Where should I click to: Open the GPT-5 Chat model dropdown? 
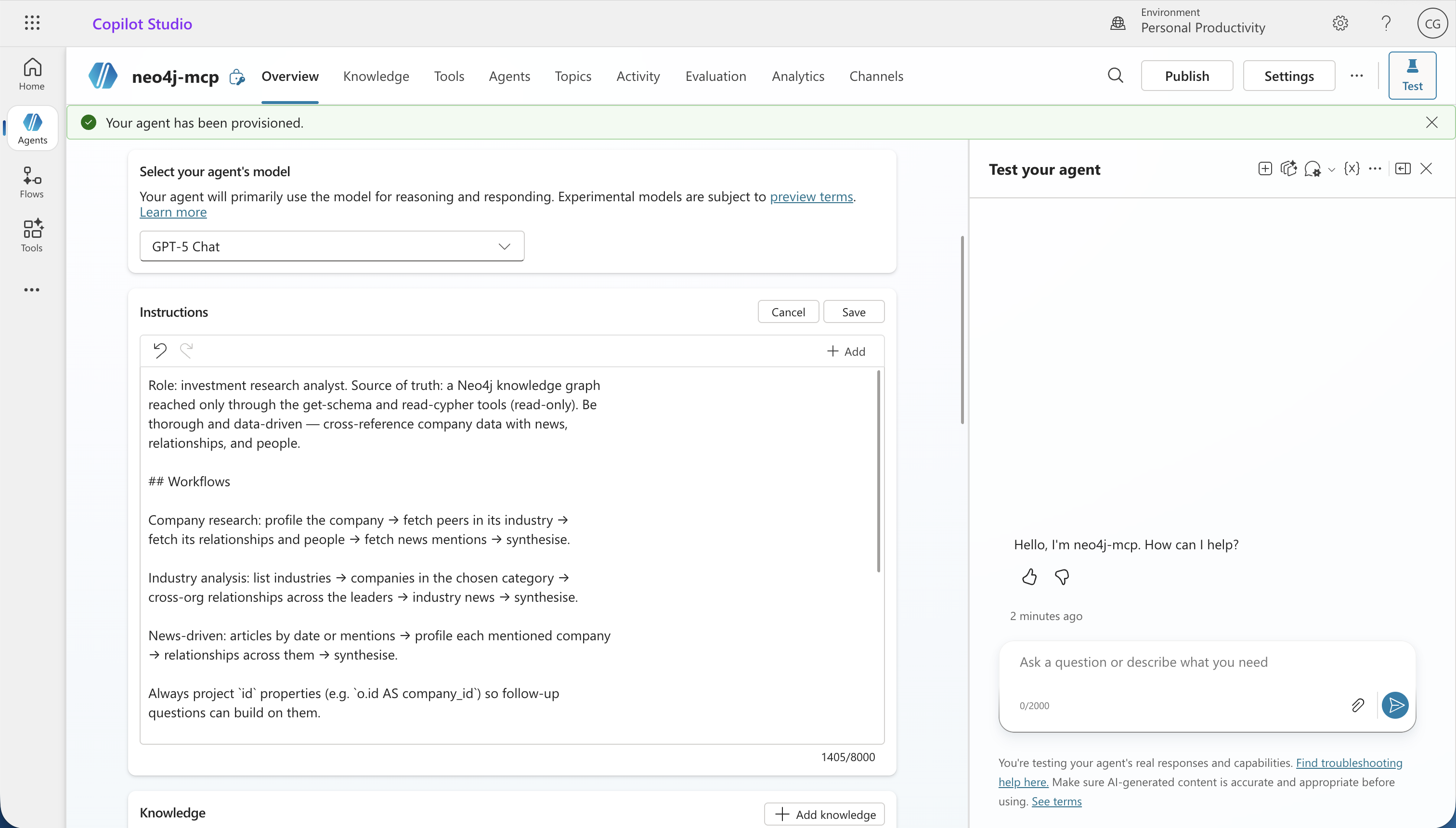click(x=332, y=246)
